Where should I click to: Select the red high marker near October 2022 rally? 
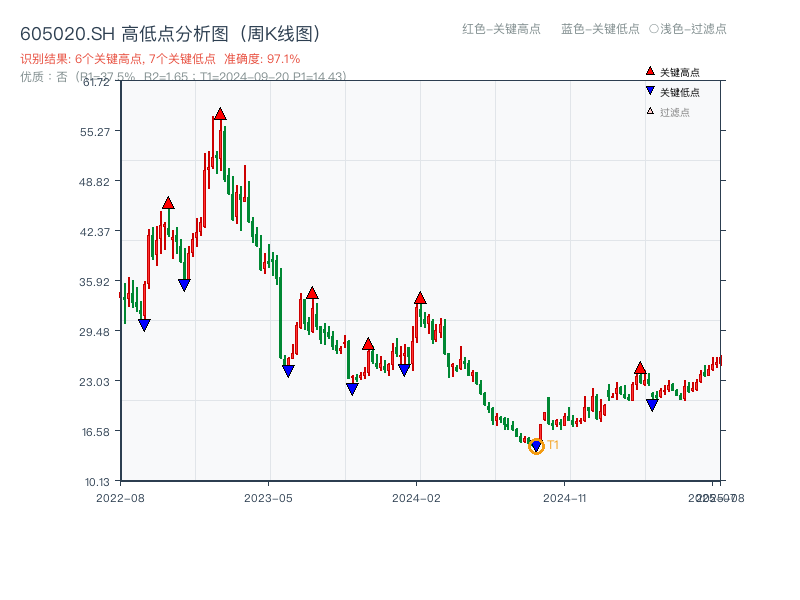[168, 203]
